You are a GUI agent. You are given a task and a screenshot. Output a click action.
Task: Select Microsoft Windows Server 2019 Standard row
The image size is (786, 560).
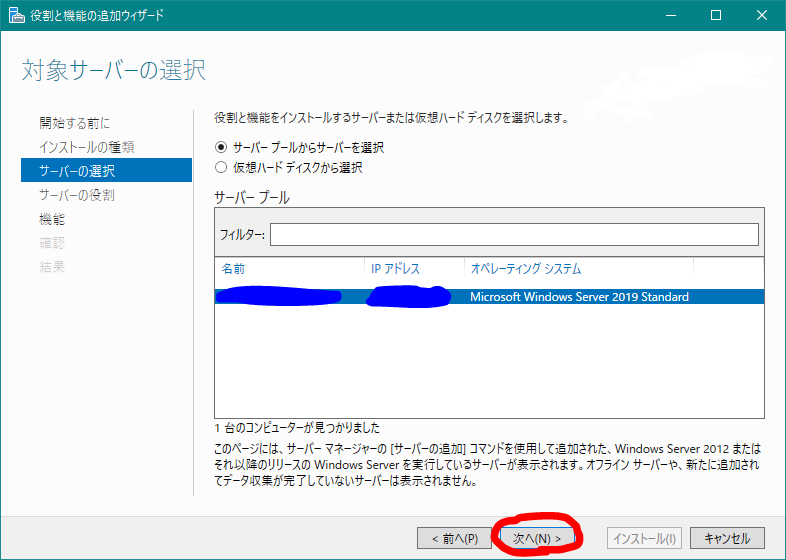489,297
